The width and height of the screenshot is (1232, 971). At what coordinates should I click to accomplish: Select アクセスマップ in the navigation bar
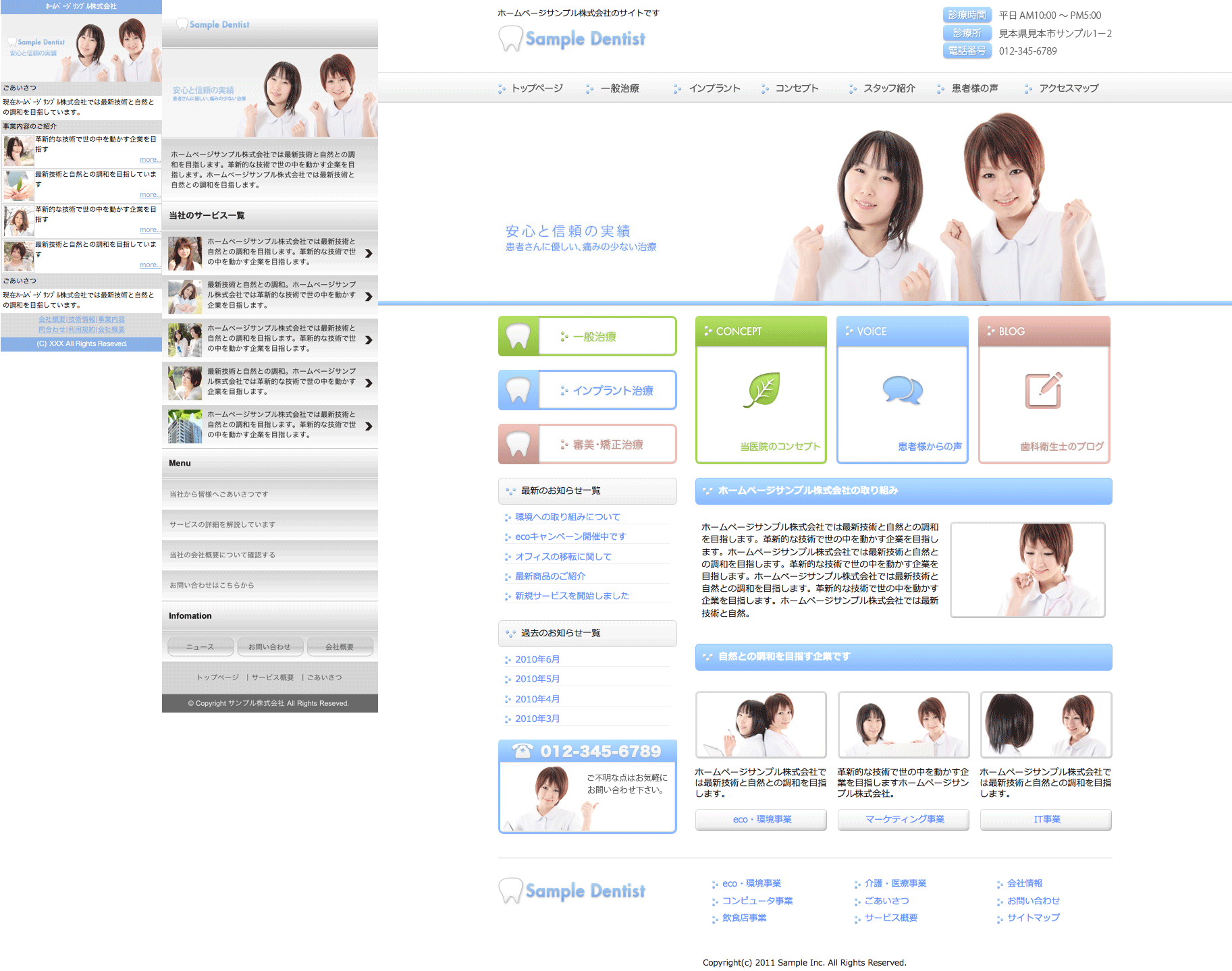tap(1068, 88)
